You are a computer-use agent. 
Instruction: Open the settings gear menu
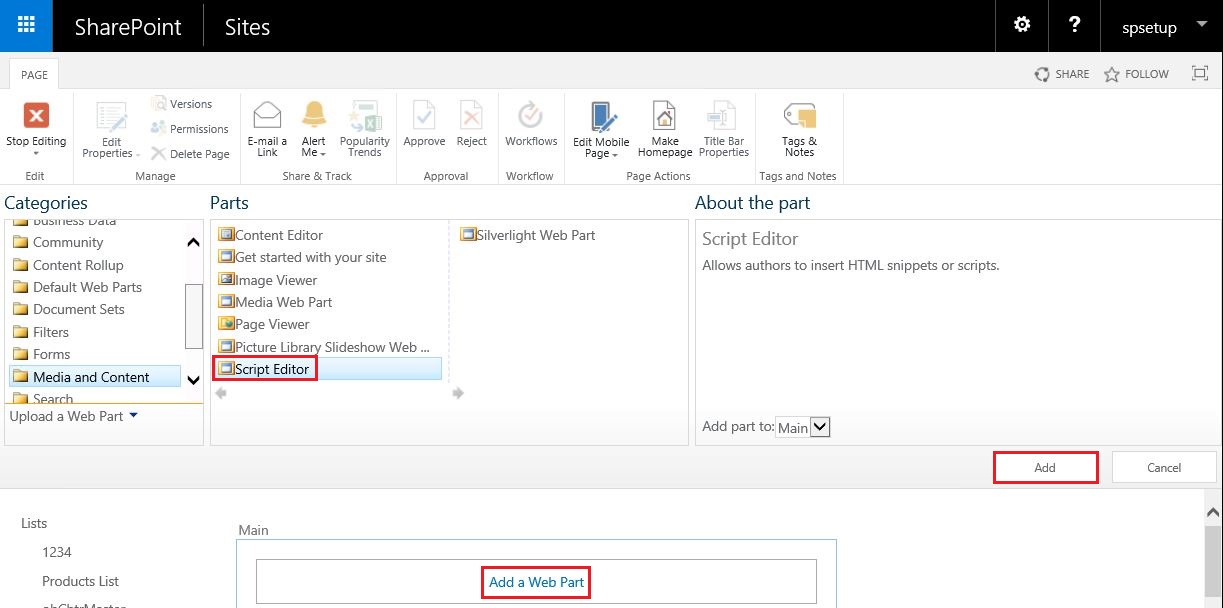[1022, 25]
